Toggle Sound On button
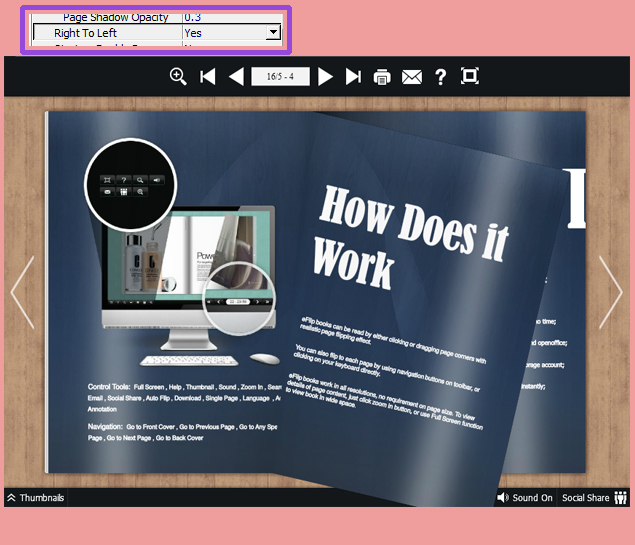This screenshot has width=635, height=545. [x=525, y=498]
